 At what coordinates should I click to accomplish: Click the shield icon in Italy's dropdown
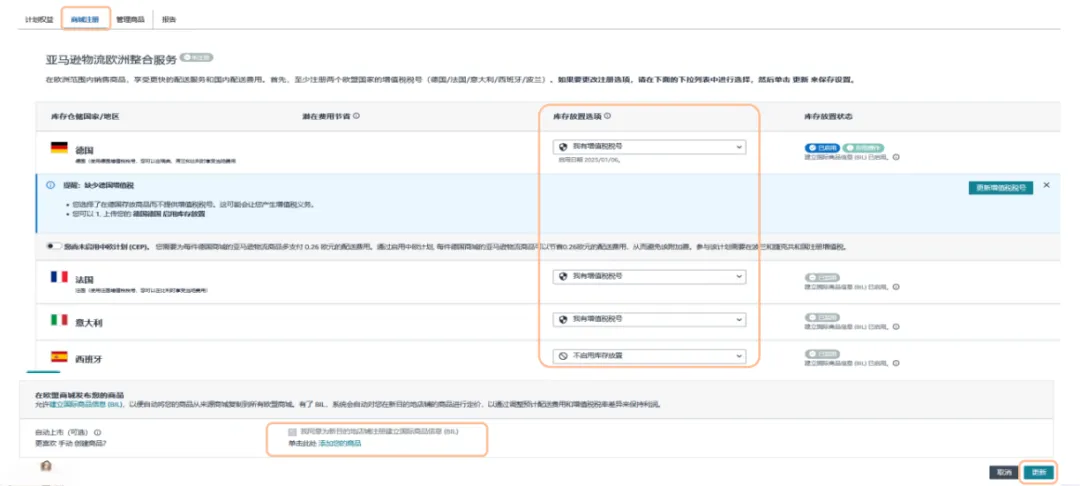click(563, 320)
